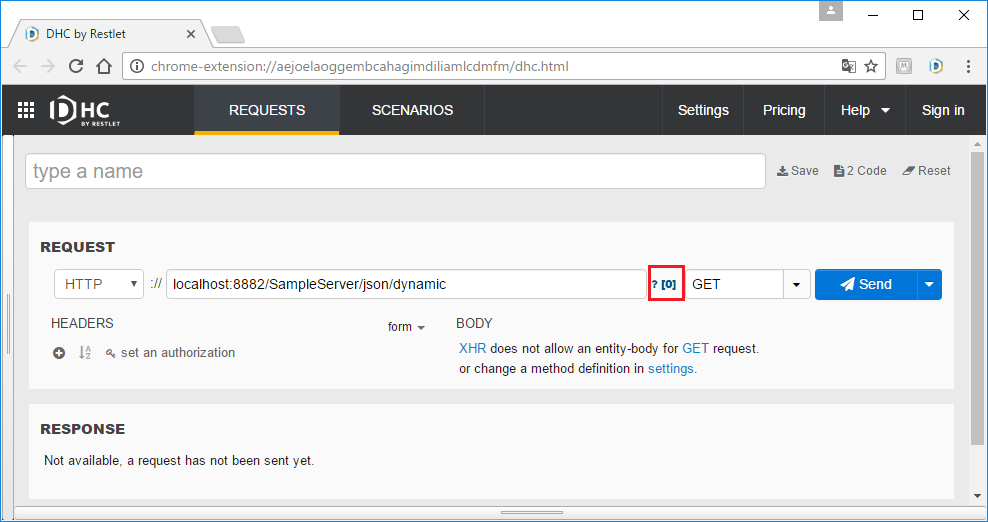Open a new browser tab
Image resolution: width=988 pixels, height=522 pixels.
click(227, 35)
